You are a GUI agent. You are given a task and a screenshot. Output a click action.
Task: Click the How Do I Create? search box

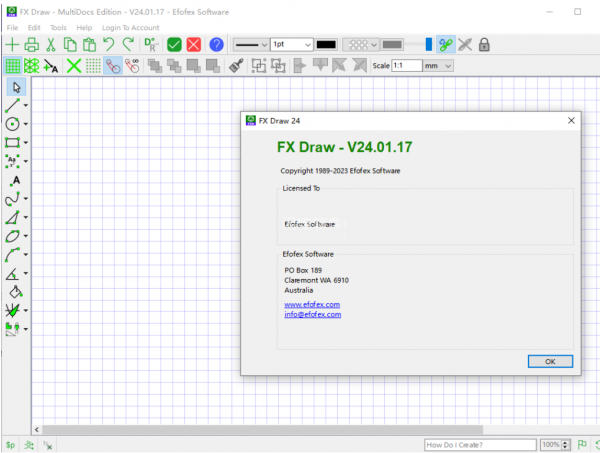click(480, 445)
